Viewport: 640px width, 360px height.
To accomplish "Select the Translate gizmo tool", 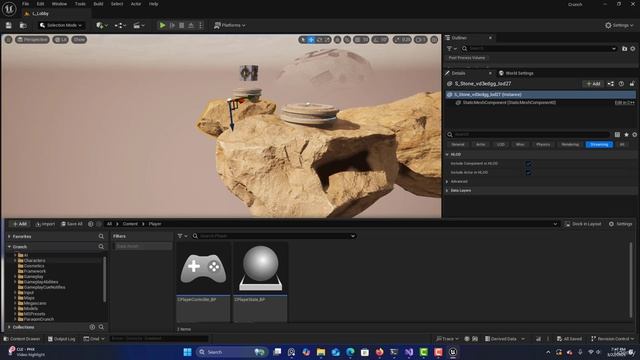I will tap(311, 40).
